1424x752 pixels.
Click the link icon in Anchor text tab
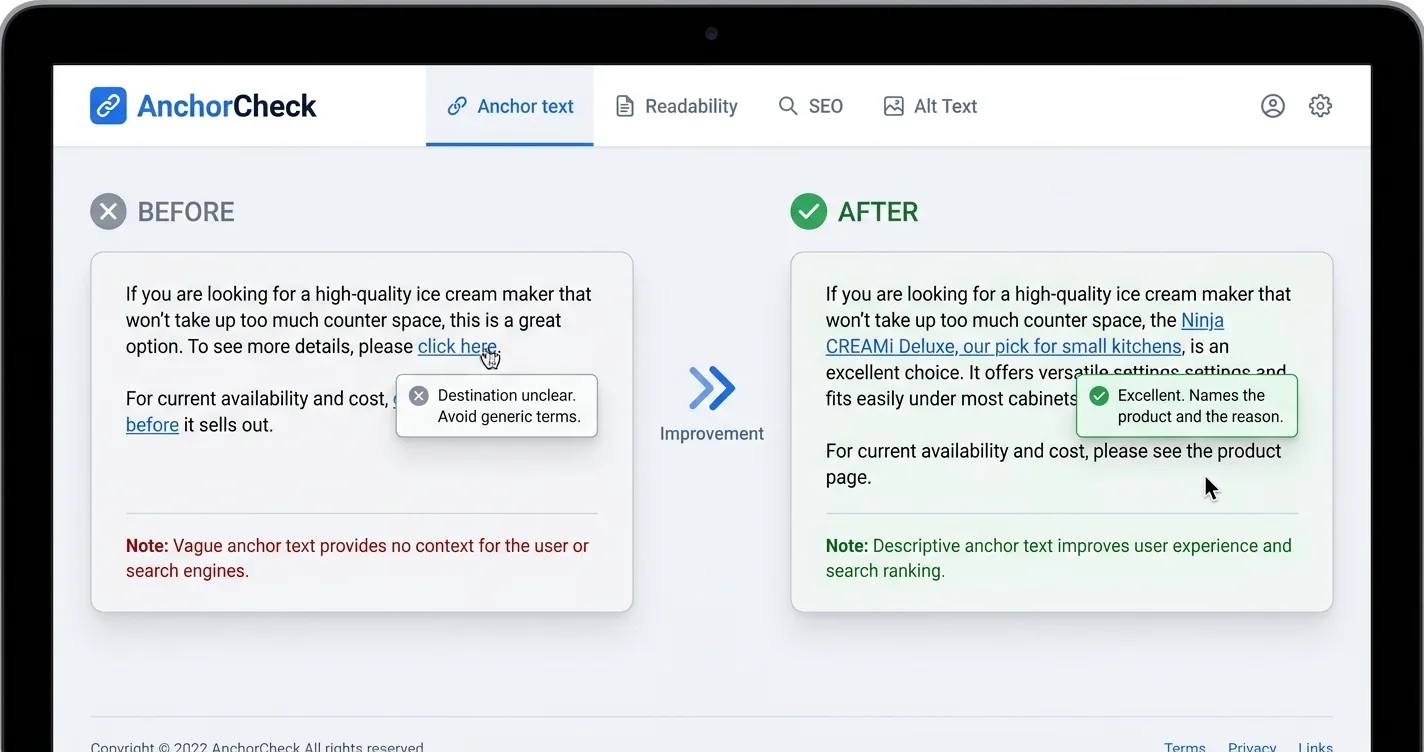point(457,106)
